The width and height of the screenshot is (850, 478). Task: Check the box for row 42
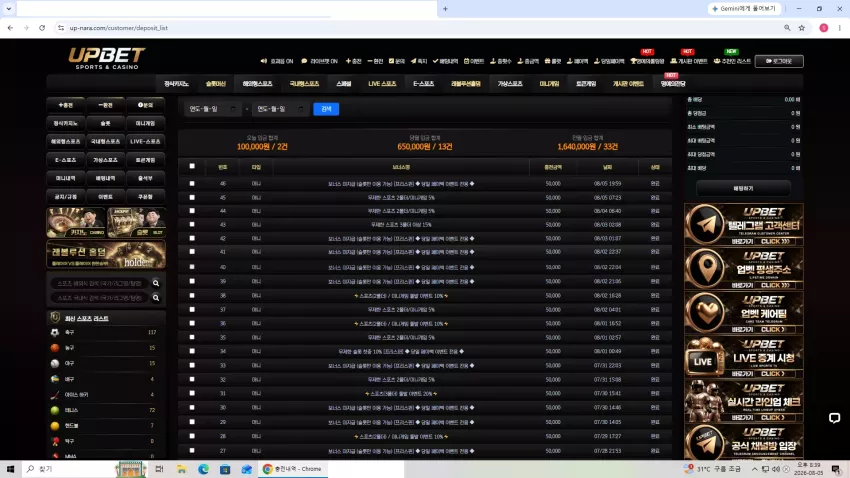tap(192, 238)
